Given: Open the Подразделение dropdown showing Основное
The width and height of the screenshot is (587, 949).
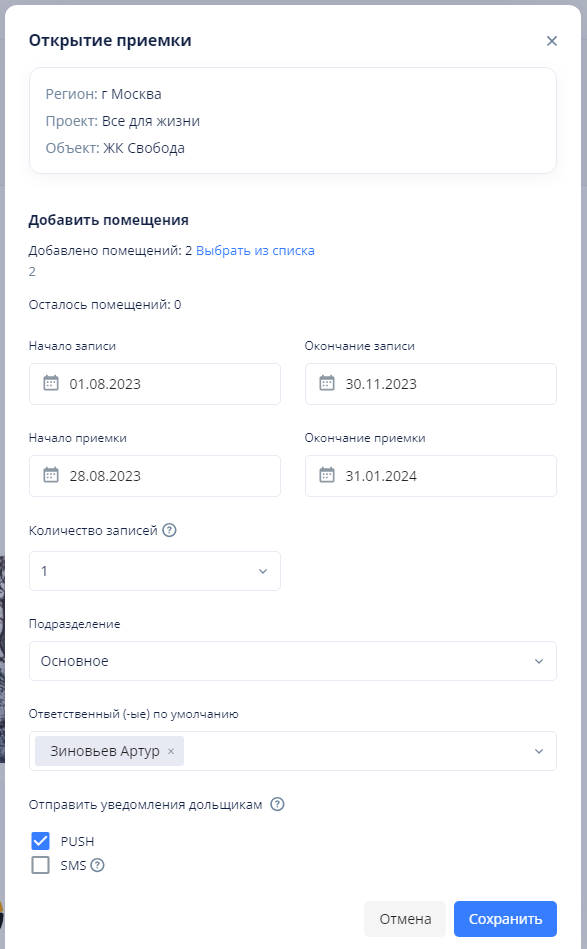Looking at the screenshot, I should coord(539,661).
